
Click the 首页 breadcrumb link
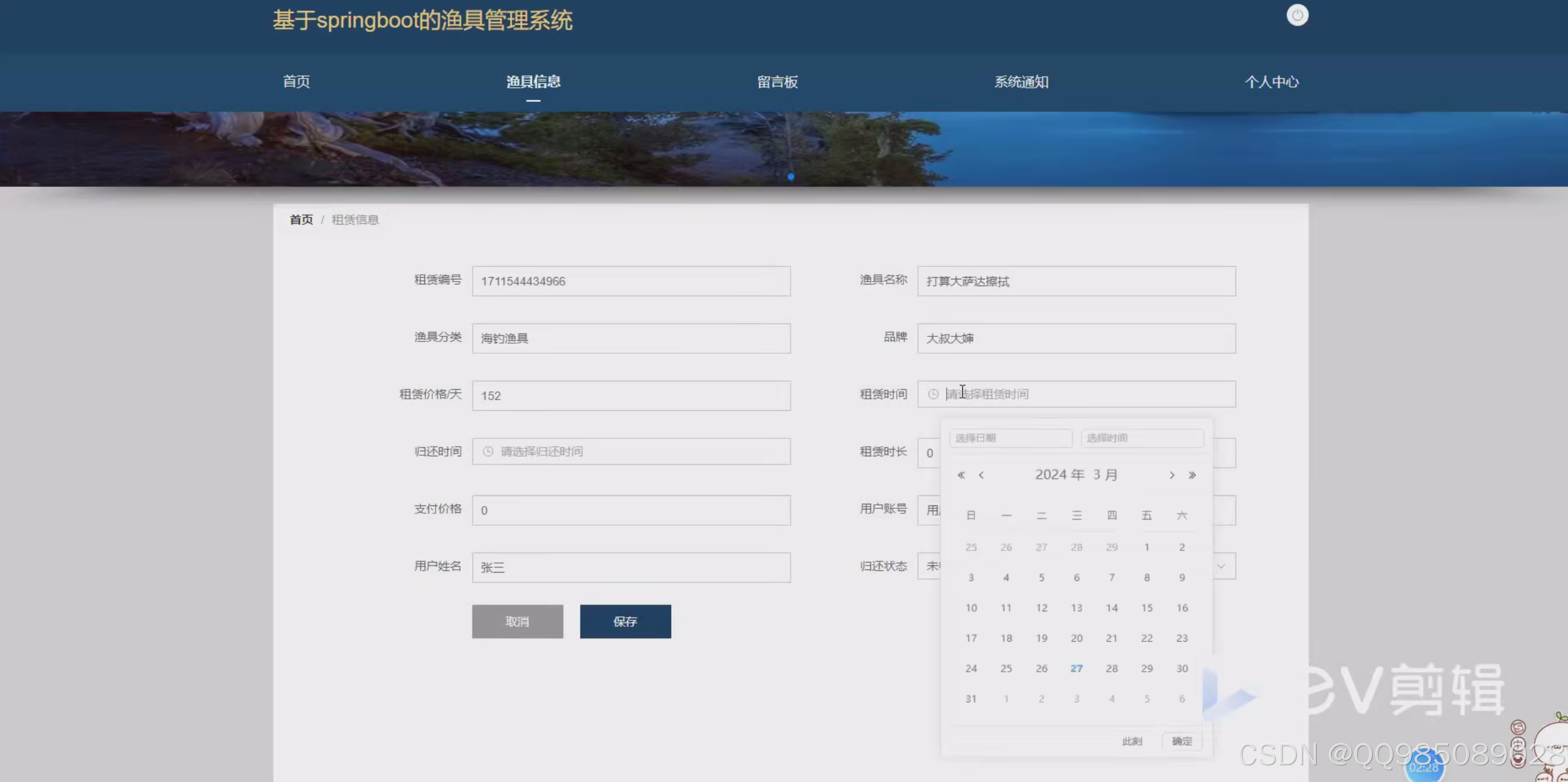pyautogui.click(x=301, y=219)
